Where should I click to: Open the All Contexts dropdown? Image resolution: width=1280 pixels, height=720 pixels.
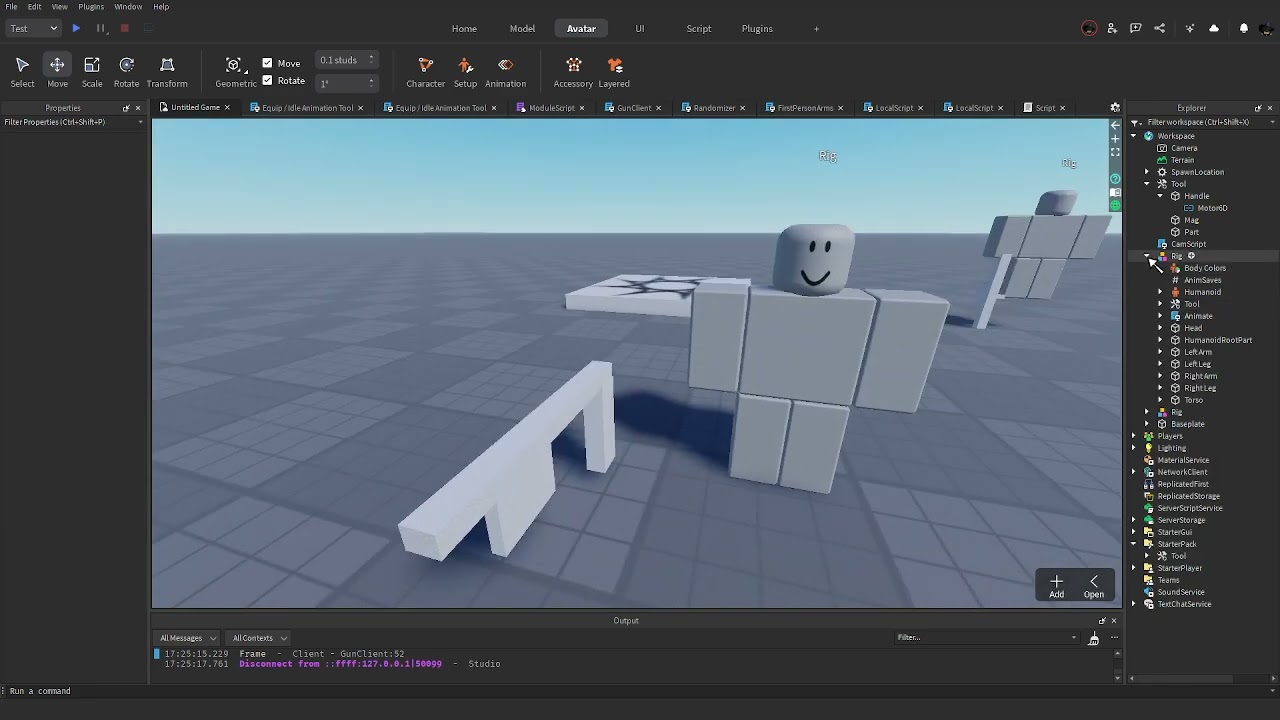pos(259,638)
